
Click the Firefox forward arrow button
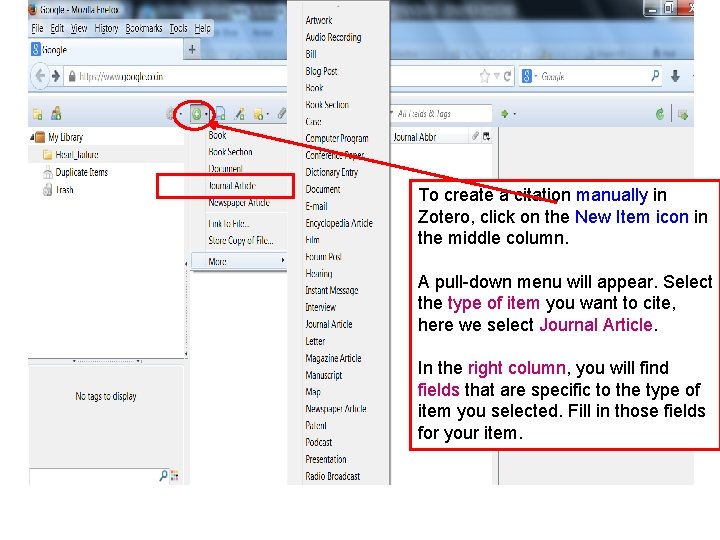[56, 76]
